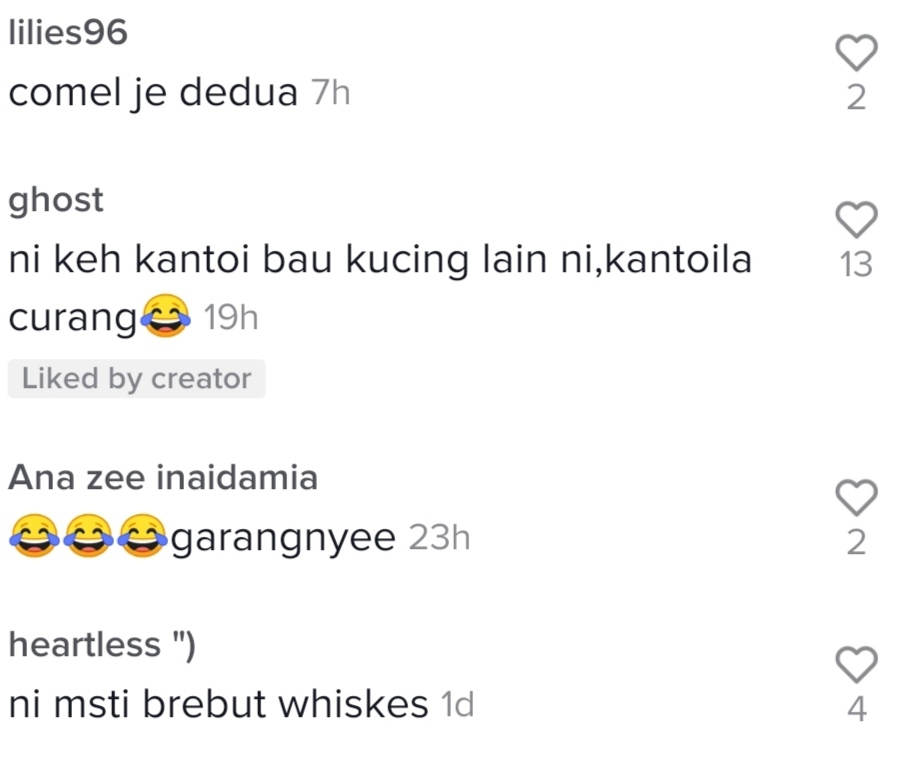Image resolution: width=900 pixels, height=775 pixels.
Task: Reply to the "comel je dedua" comment
Action: (153, 93)
